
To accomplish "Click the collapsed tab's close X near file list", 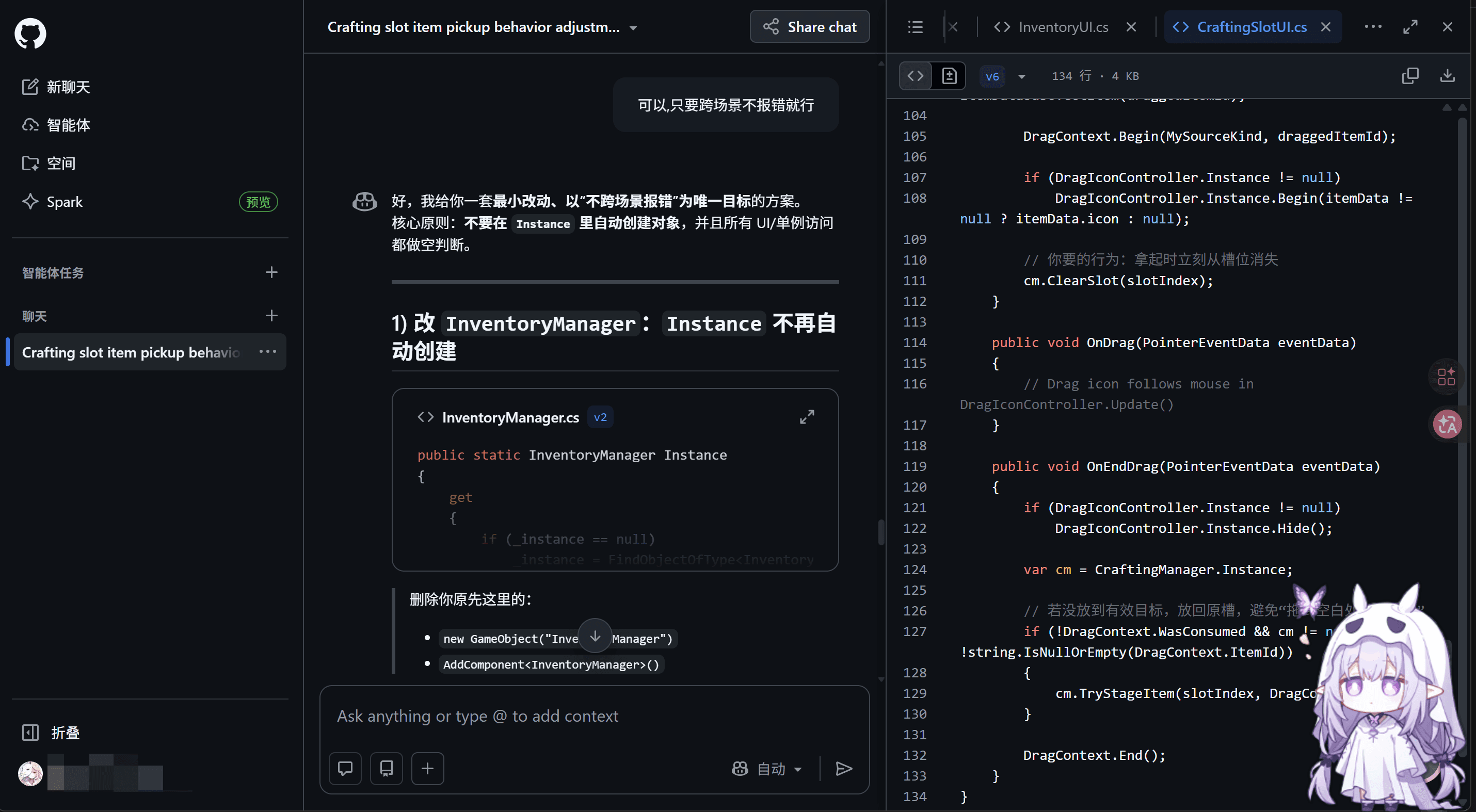I will (953, 27).
